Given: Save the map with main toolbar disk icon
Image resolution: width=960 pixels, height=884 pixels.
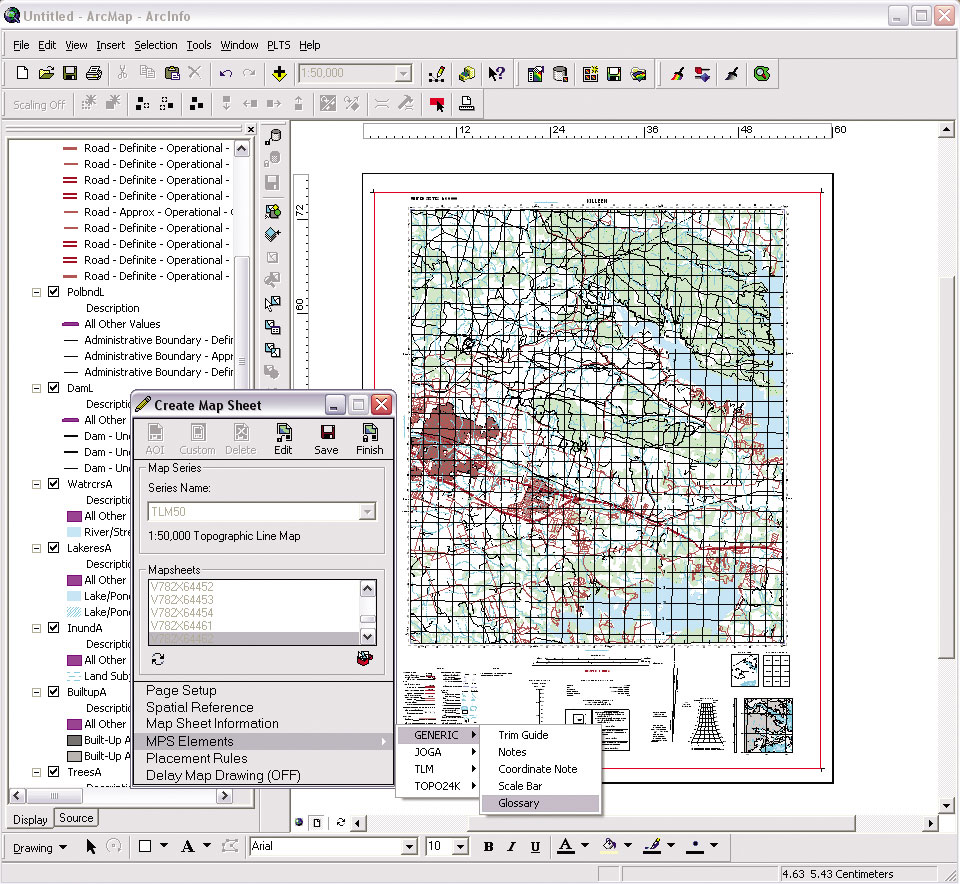Looking at the screenshot, I should click(70, 73).
